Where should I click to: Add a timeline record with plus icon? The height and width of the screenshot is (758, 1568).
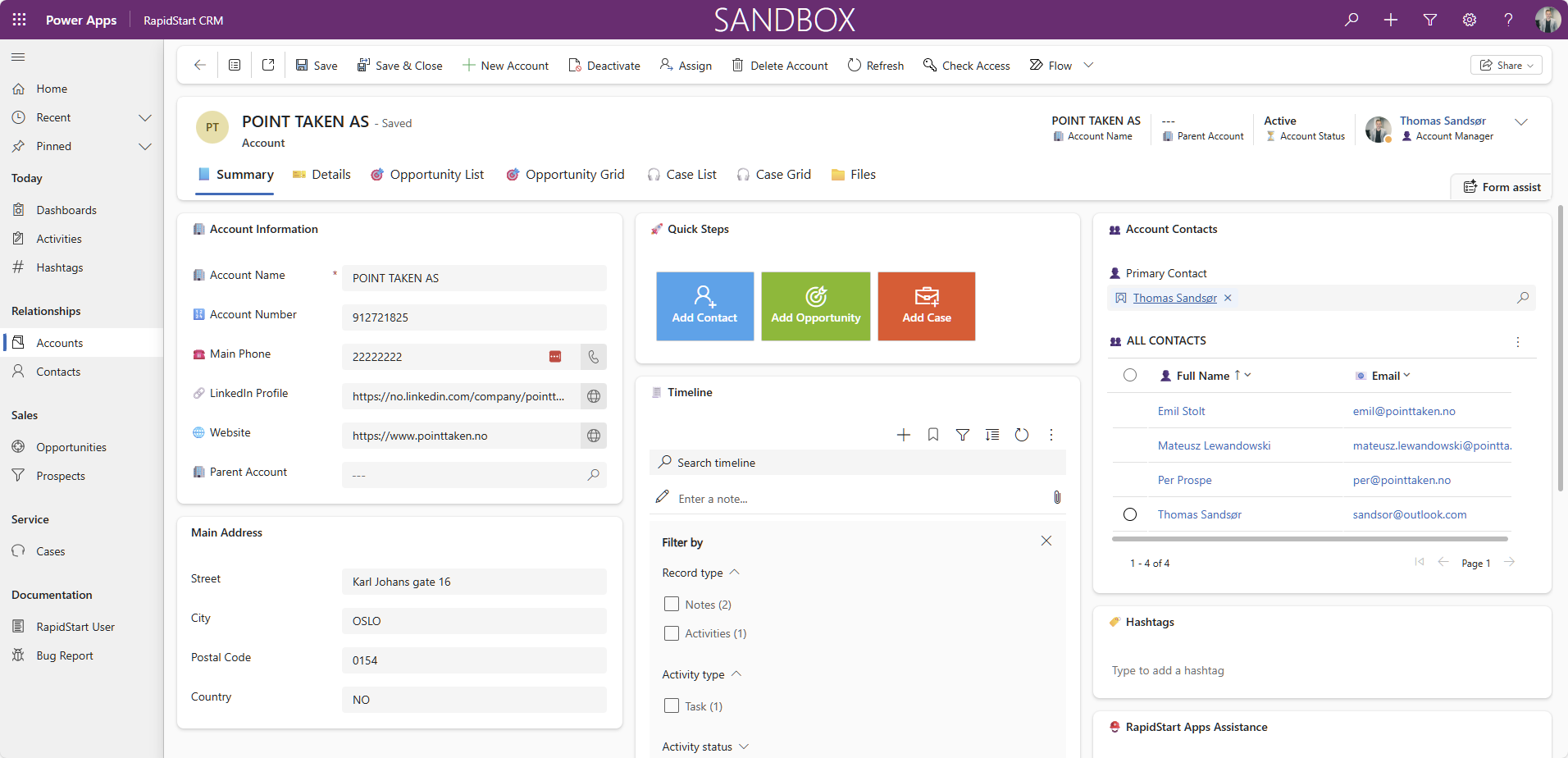point(904,435)
